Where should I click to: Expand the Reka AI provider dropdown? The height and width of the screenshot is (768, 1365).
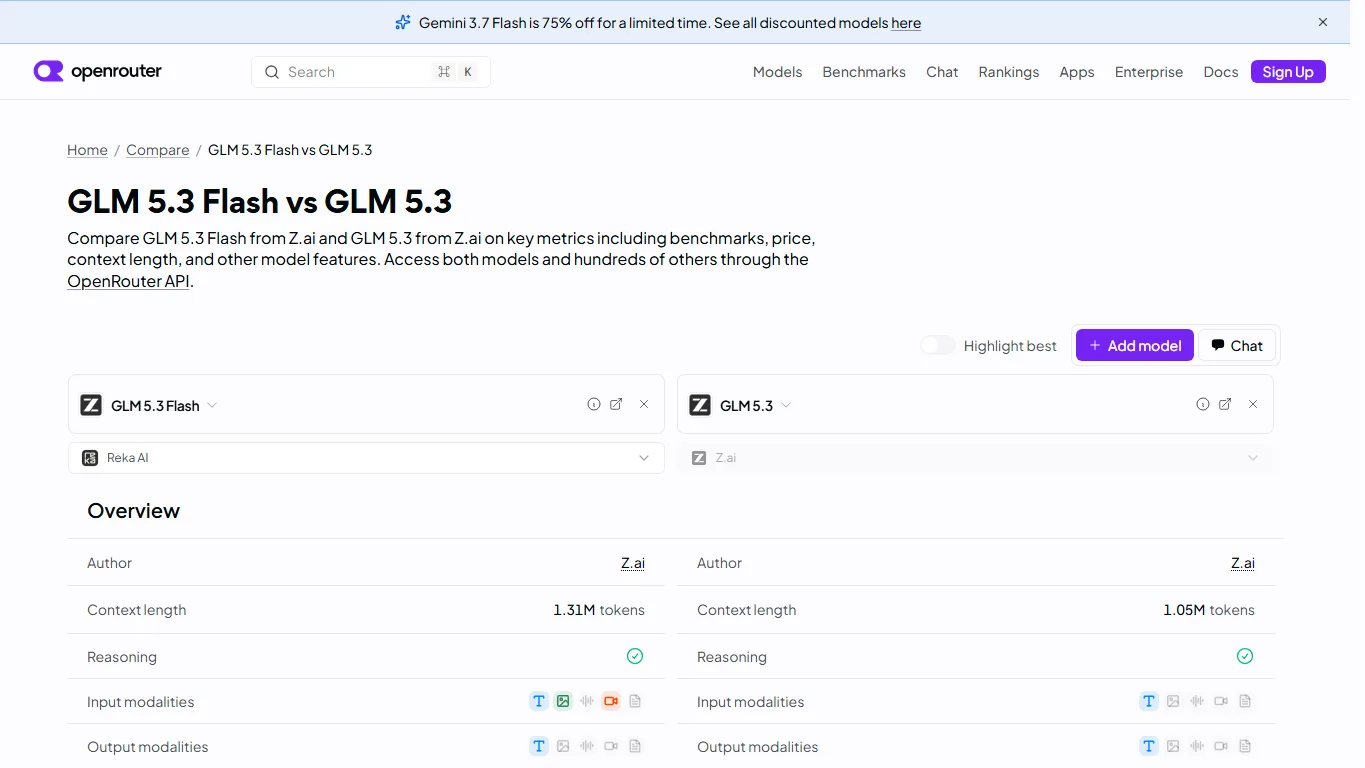(366, 458)
